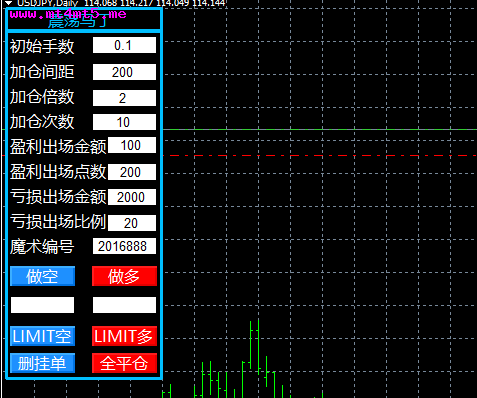Focus the 亏损出场金额 field showing 2000
Screen dimensions: 477x398
tap(132, 197)
